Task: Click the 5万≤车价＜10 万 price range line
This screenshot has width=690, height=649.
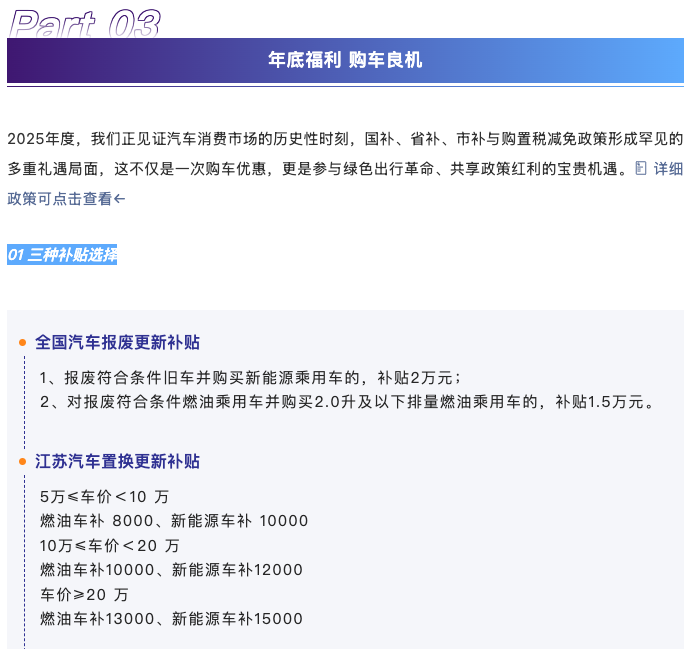Action: 105,497
